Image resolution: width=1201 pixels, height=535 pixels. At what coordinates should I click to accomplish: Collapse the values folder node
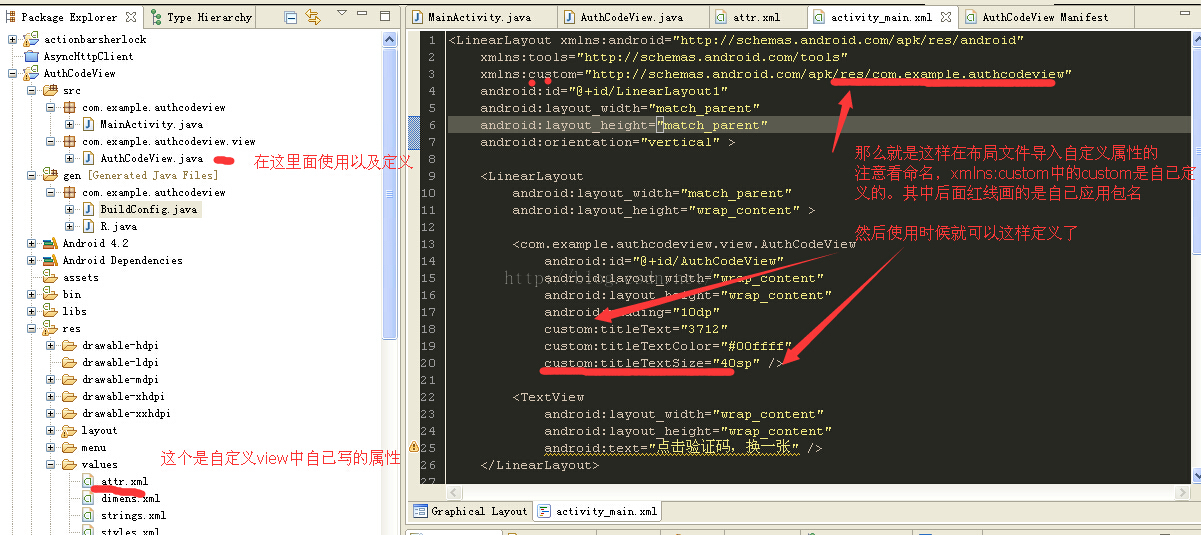point(51,464)
